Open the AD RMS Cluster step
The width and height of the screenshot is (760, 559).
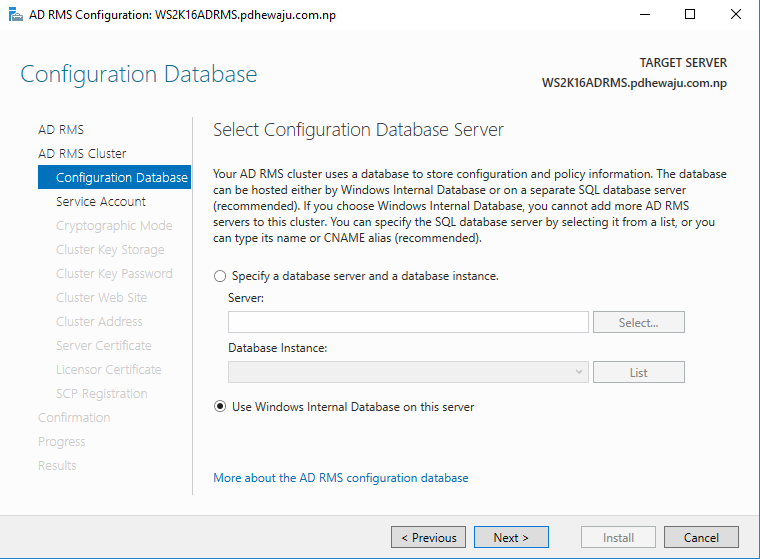coord(82,154)
